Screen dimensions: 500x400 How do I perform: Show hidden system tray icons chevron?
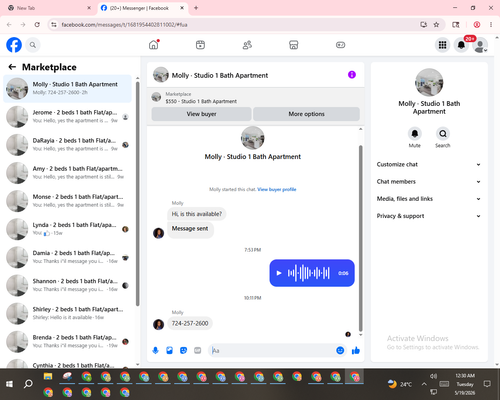pos(424,384)
